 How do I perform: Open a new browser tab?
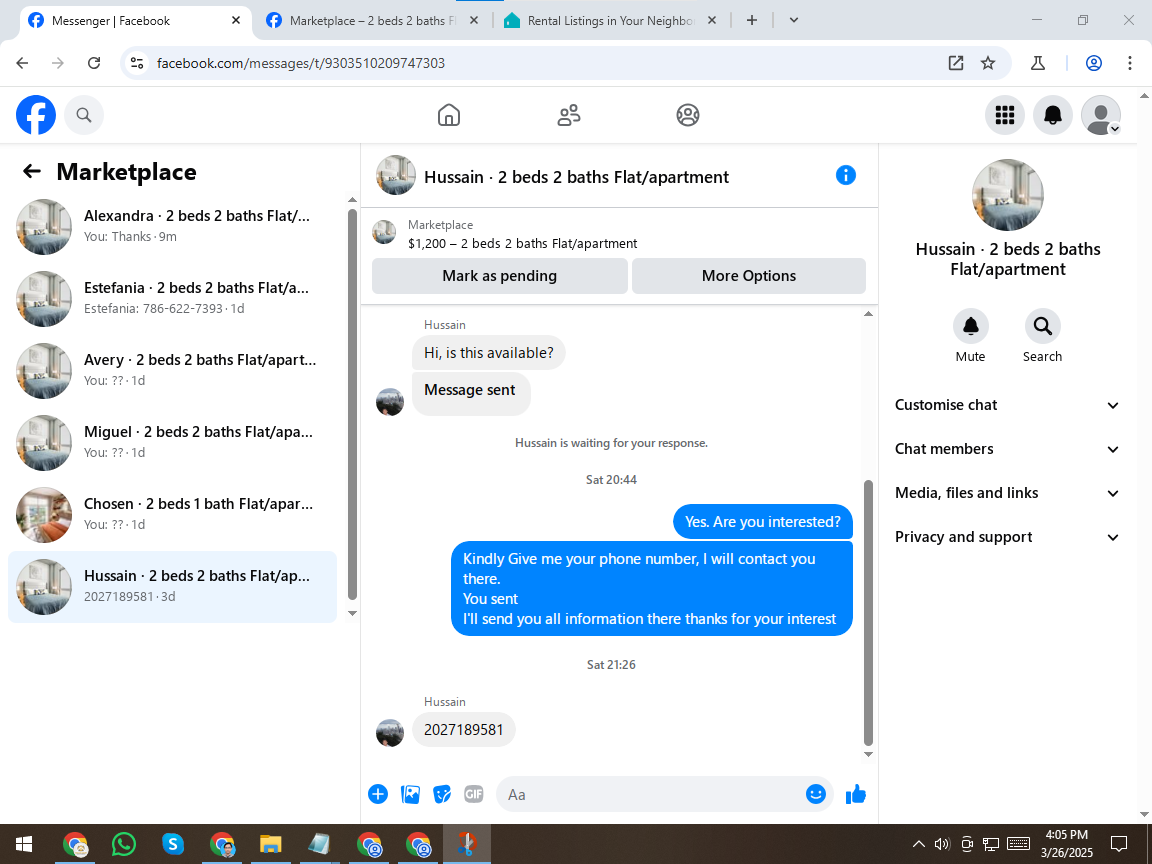752,21
